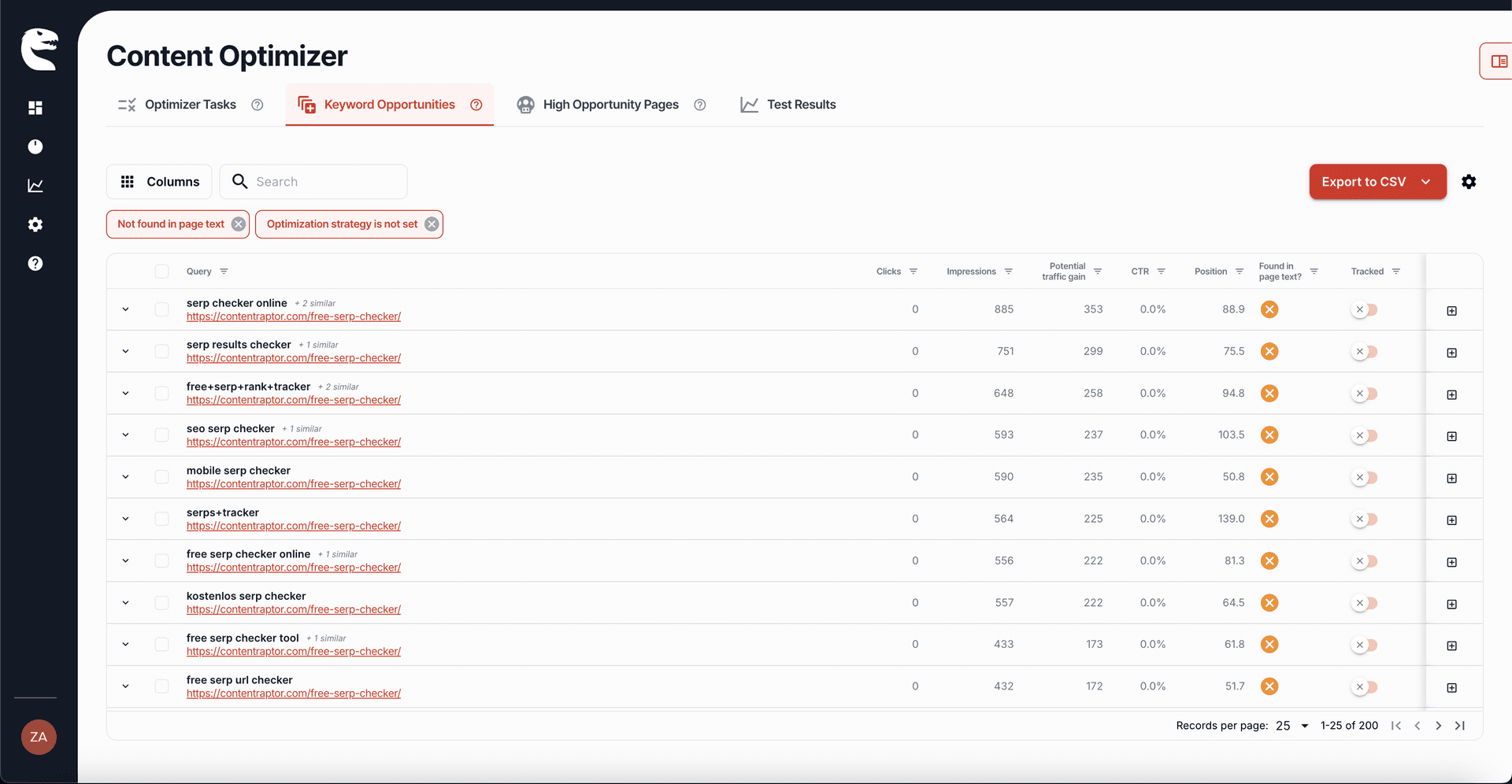Open the free-serp-checker link on first row
This screenshot has width=1512, height=784.
293,316
